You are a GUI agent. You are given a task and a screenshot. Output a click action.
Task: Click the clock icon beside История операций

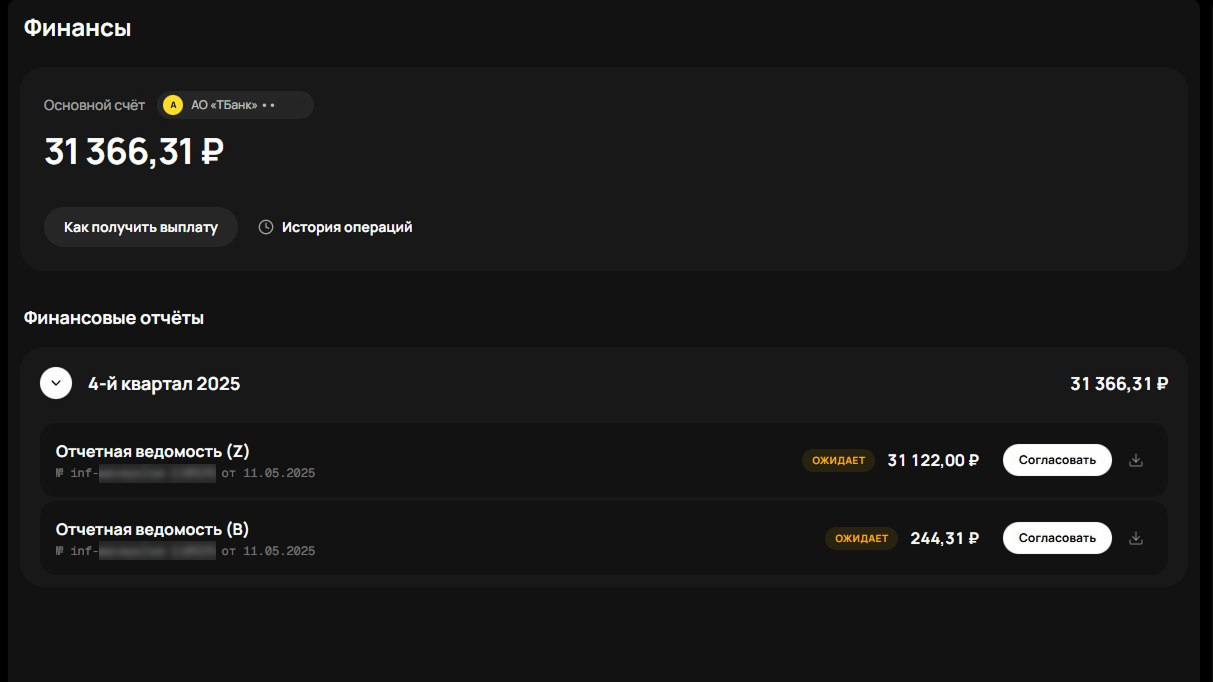click(266, 227)
